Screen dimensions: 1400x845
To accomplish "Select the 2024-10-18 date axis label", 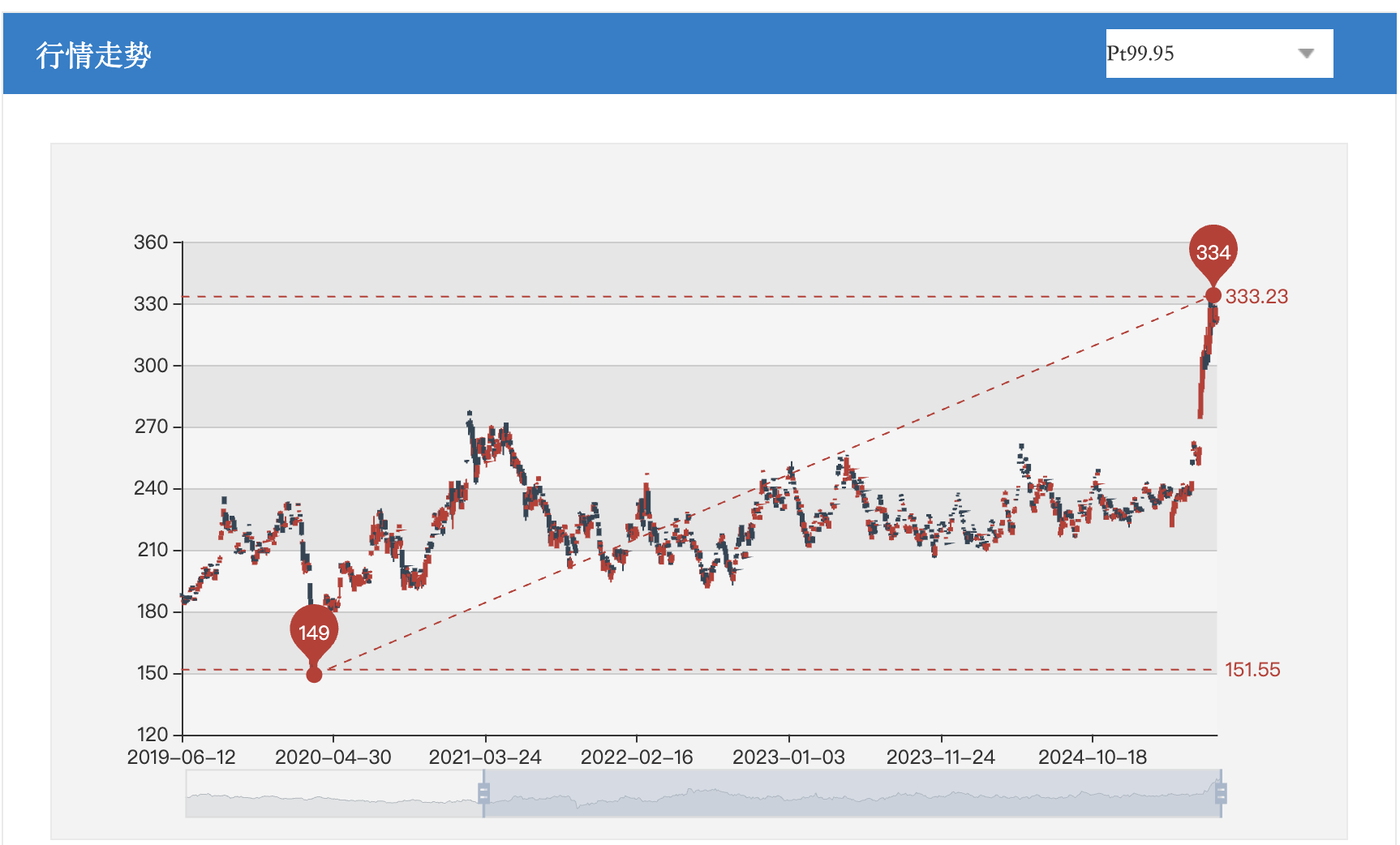I will (1093, 757).
